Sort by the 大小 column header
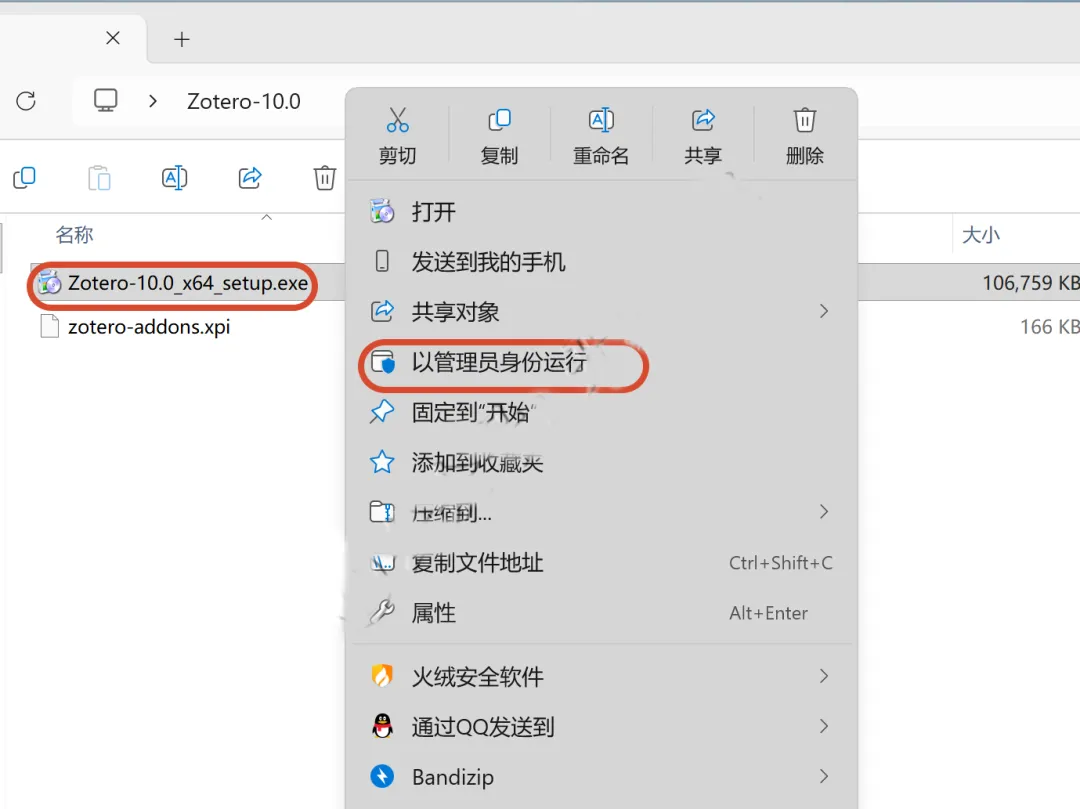Image resolution: width=1080 pixels, height=809 pixels. pos(981,235)
